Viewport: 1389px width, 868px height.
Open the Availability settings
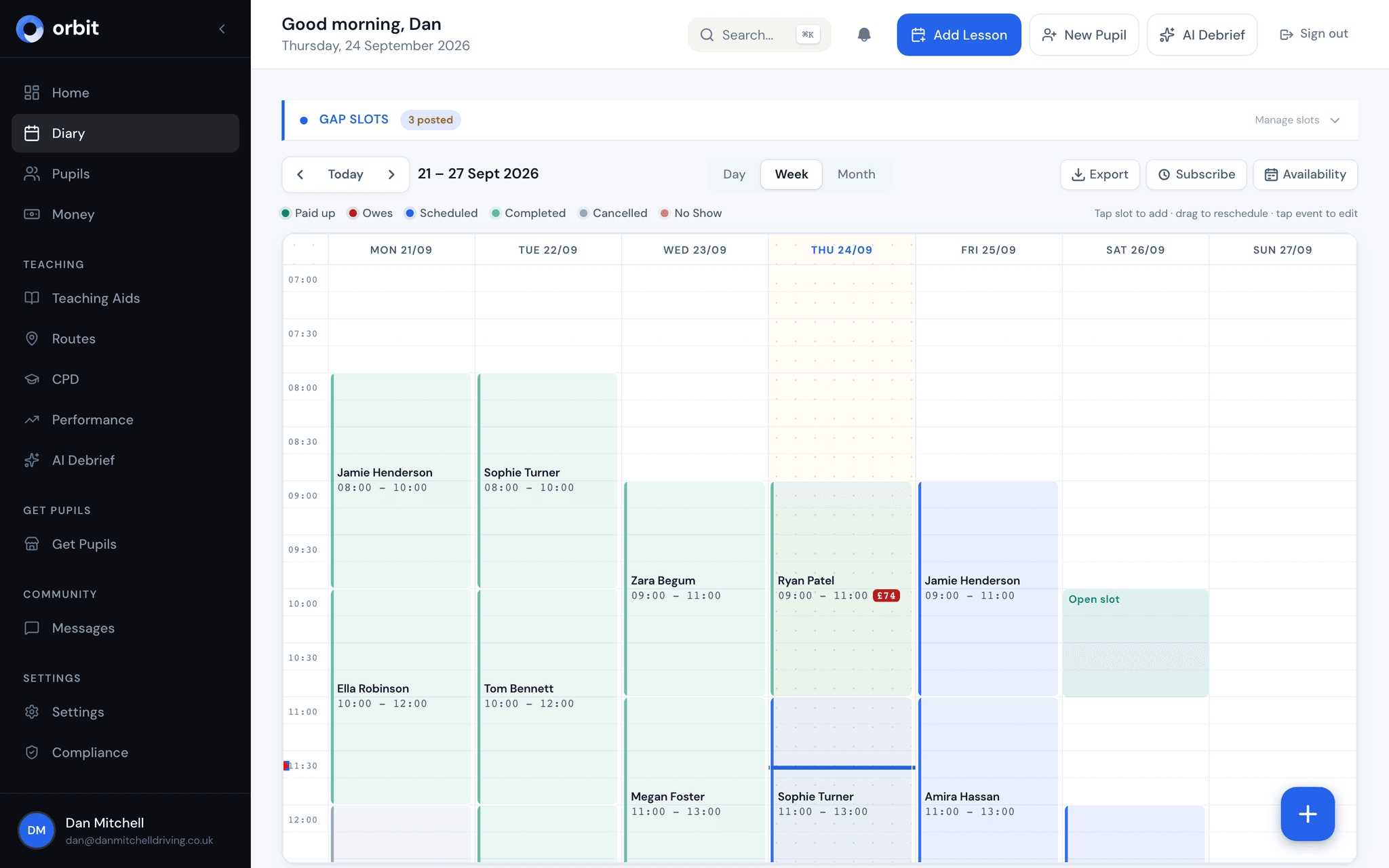coord(1305,174)
